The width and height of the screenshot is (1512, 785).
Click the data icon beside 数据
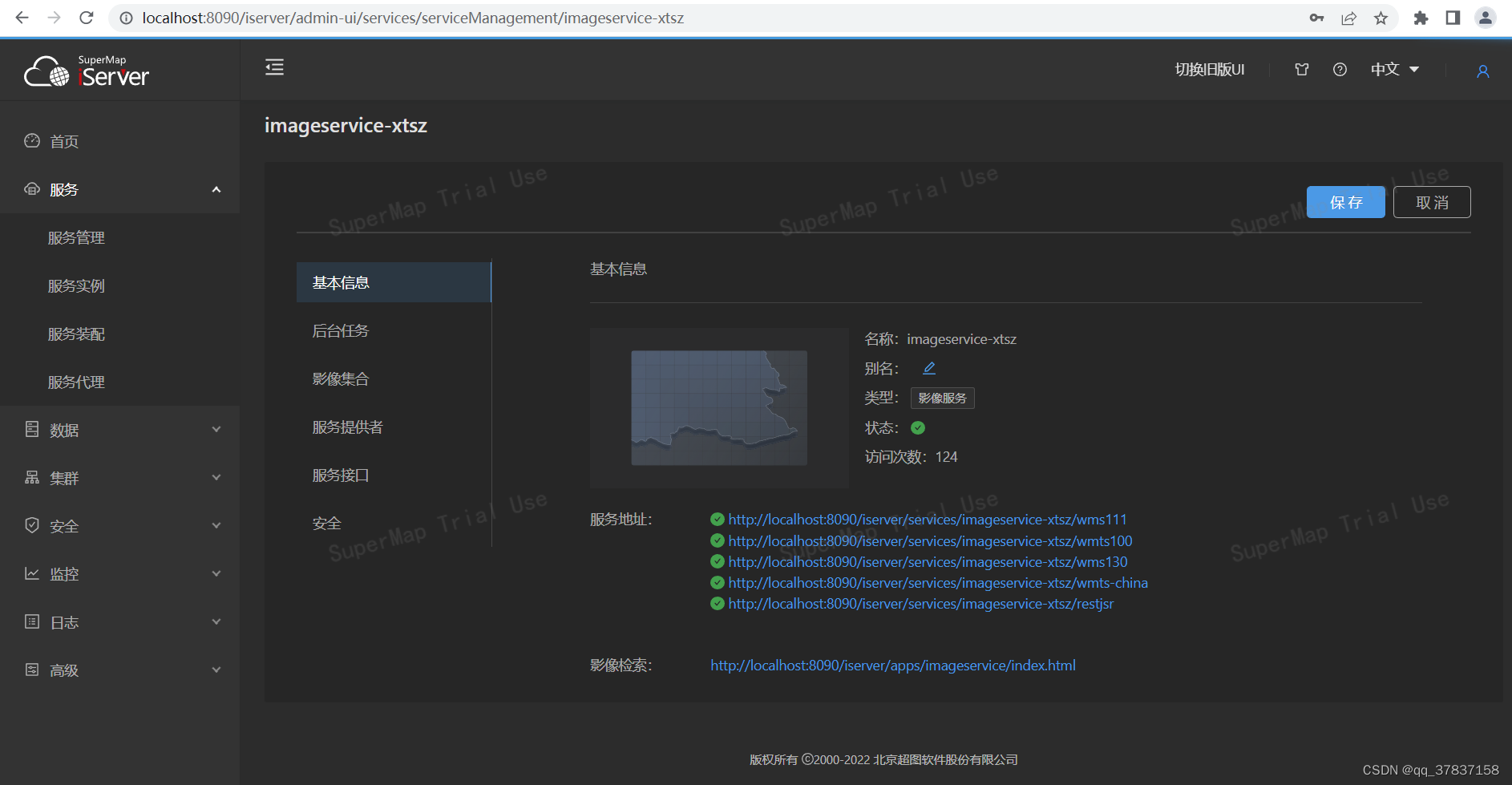coord(32,430)
